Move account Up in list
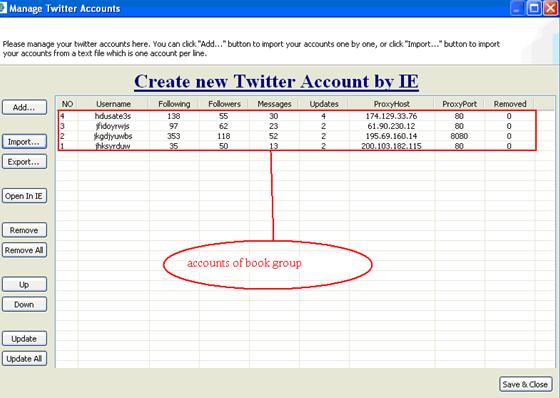 24,285
